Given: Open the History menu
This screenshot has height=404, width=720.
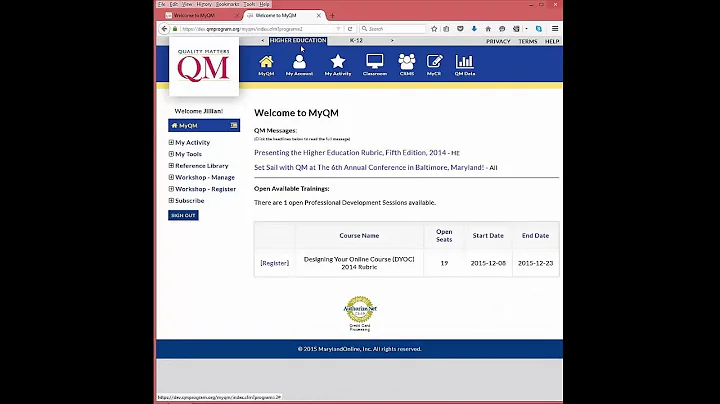Looking at the screenshot, I should pyautogui.click(x=204, y=4).
